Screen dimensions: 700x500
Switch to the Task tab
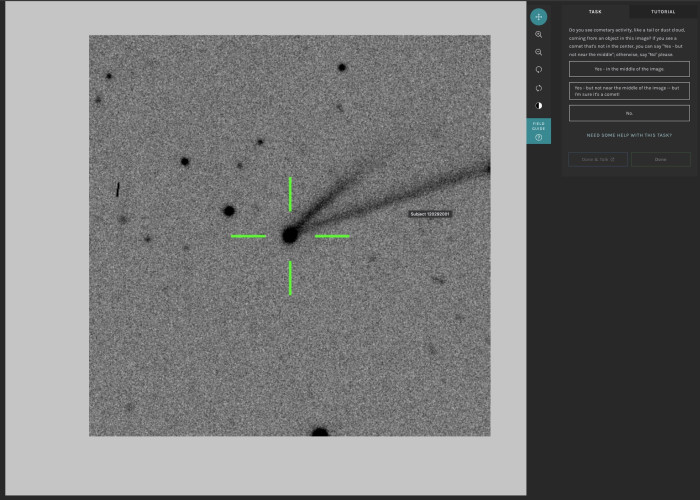coord(595,12)
